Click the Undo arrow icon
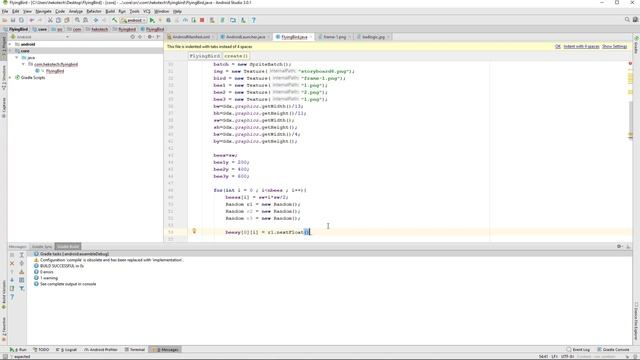The height and width of the screenshot is (360, 640). pos(31,20)
